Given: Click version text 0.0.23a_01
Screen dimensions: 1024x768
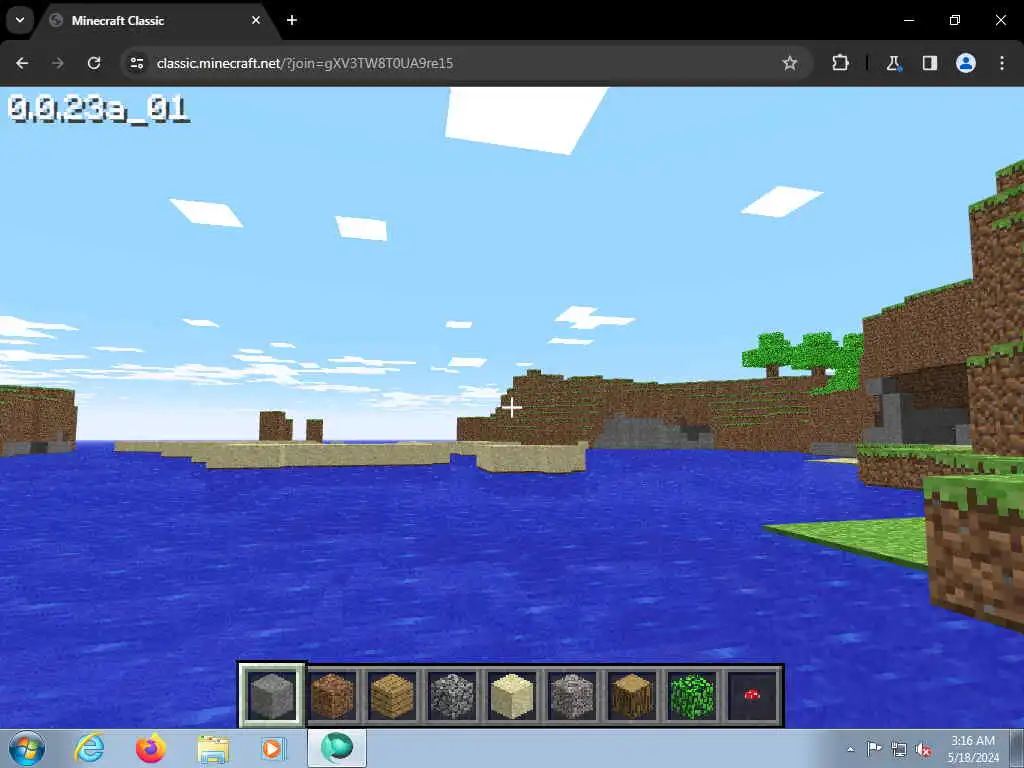Looking at the screenshot, I should click(x=99, y=109).
